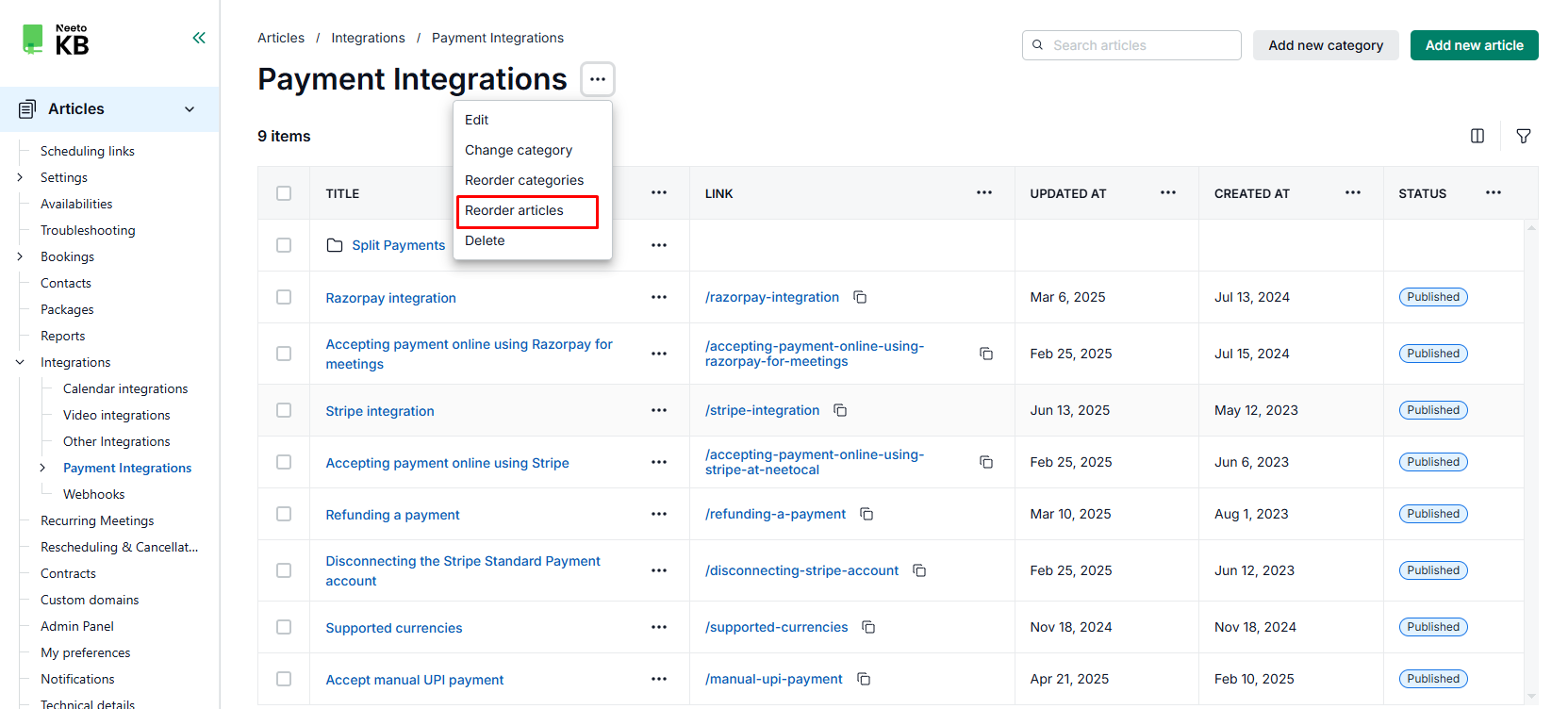Screen dimensions: 1568x709
Task: Open the Split Payments folder
Action: [x=398, y=245]
